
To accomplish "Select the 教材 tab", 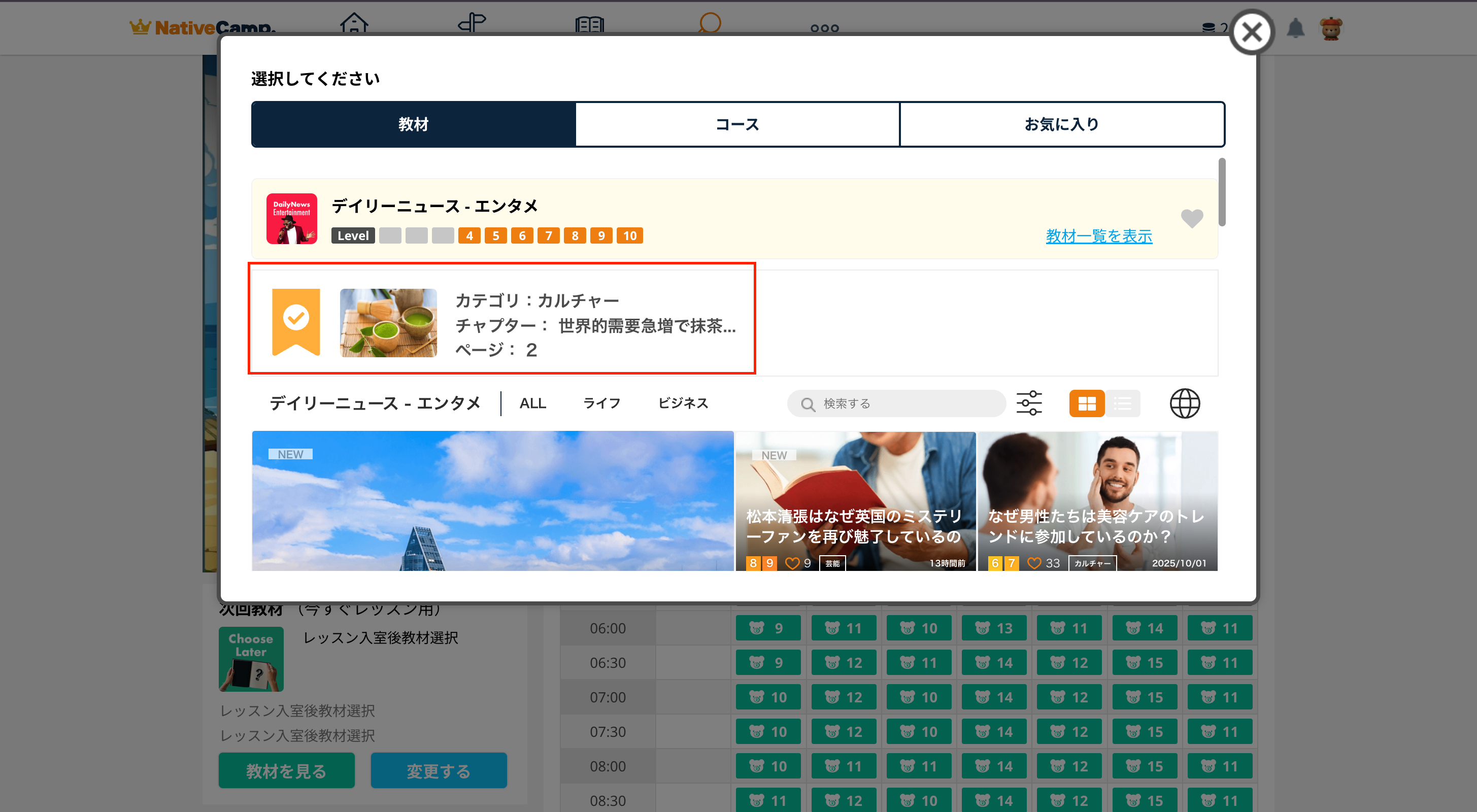I will coord(413,124).
